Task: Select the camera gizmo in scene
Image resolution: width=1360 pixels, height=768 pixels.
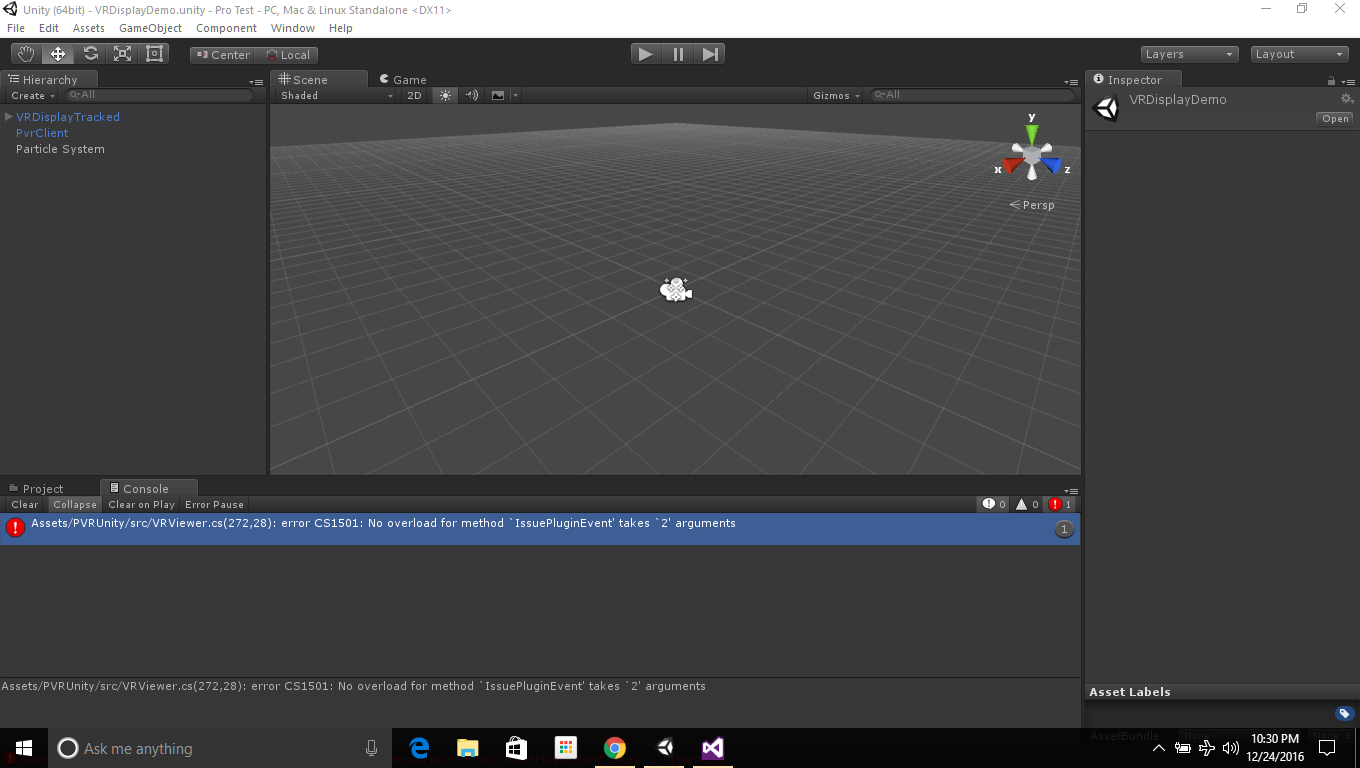Action: [676, 290]
